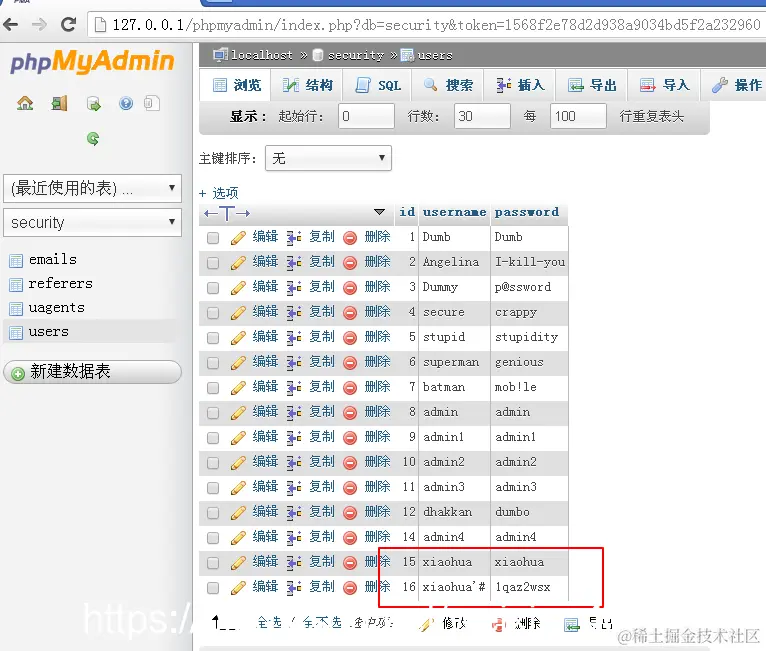
Task: Tick checkbox for secure row
Action: (213, 313)
